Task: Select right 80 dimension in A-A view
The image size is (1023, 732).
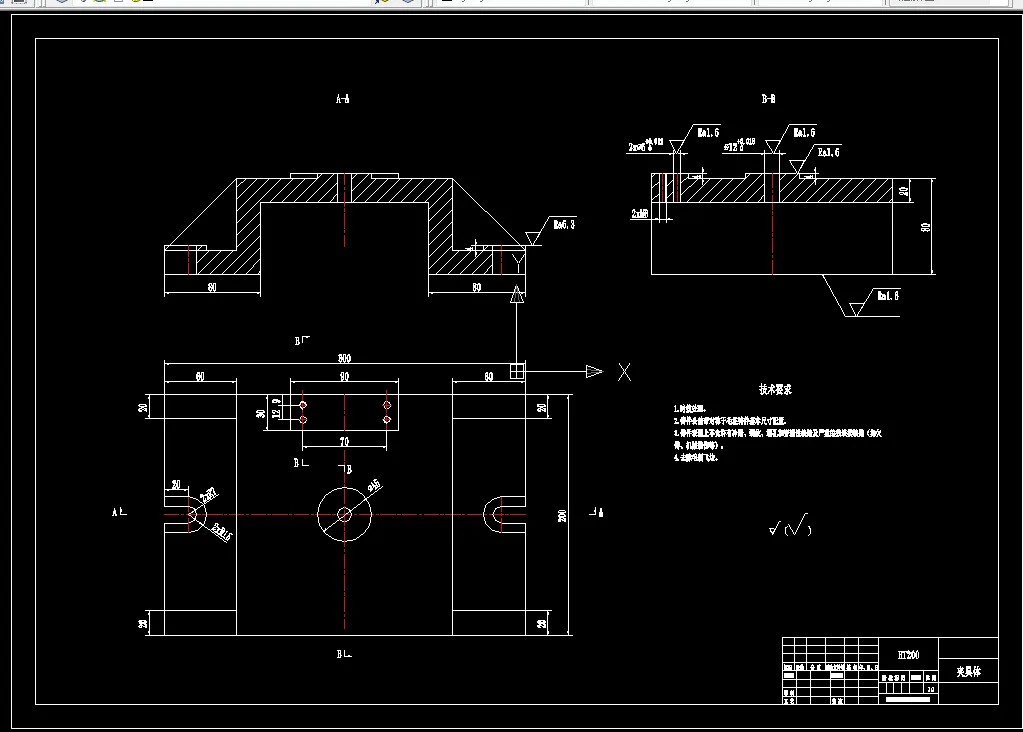Action: [x=477, y=287]
